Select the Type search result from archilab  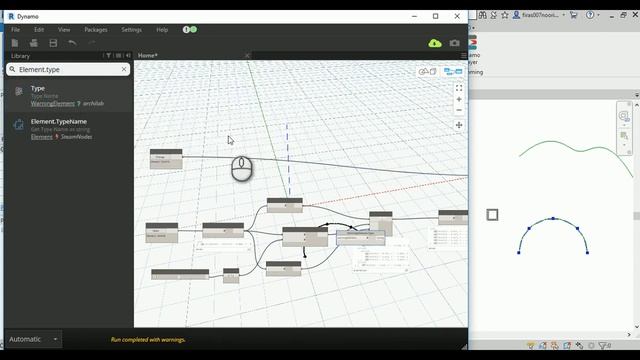pos(69,96)
